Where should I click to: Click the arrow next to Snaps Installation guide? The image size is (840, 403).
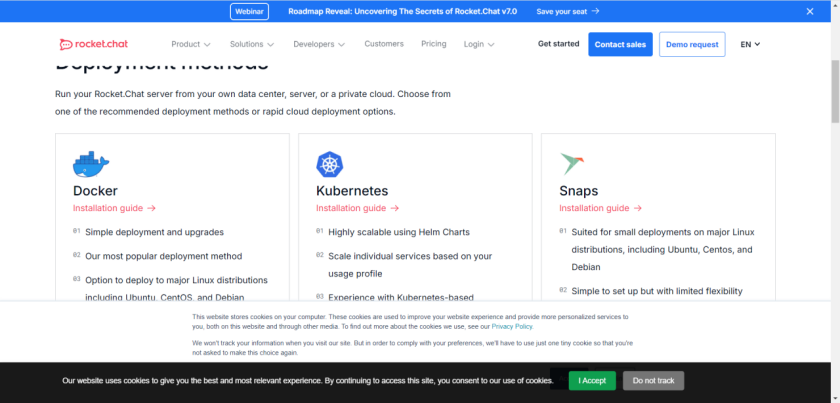[637, 208]
